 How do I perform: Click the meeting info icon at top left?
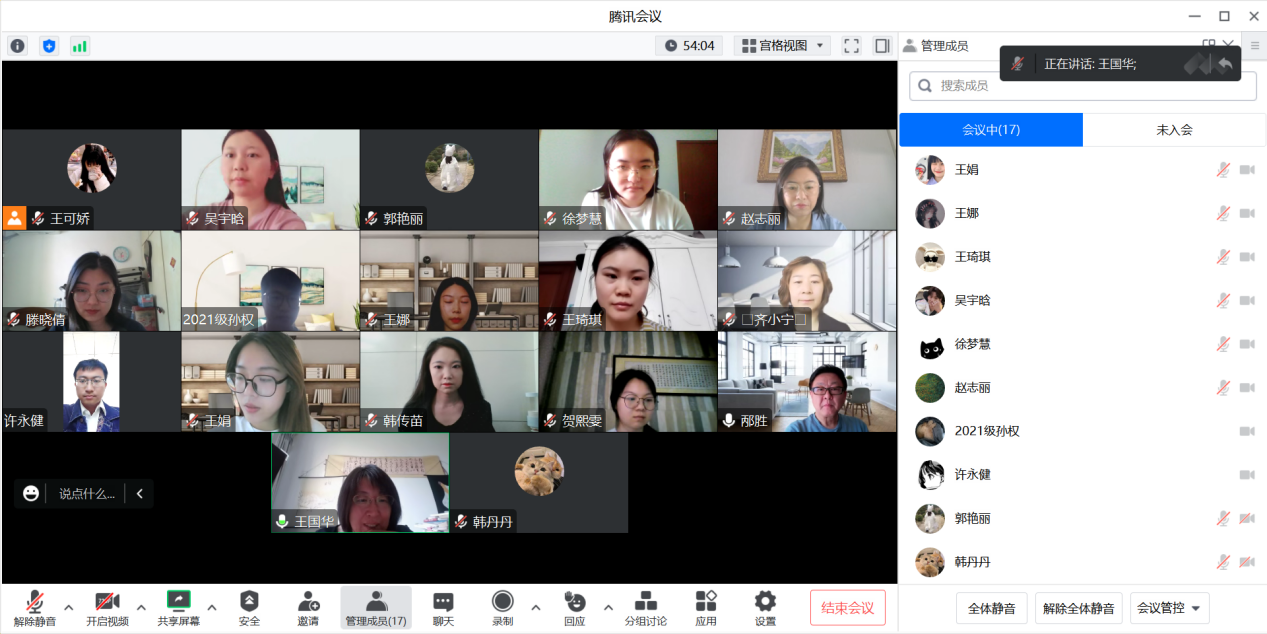(x=18, y=46)
